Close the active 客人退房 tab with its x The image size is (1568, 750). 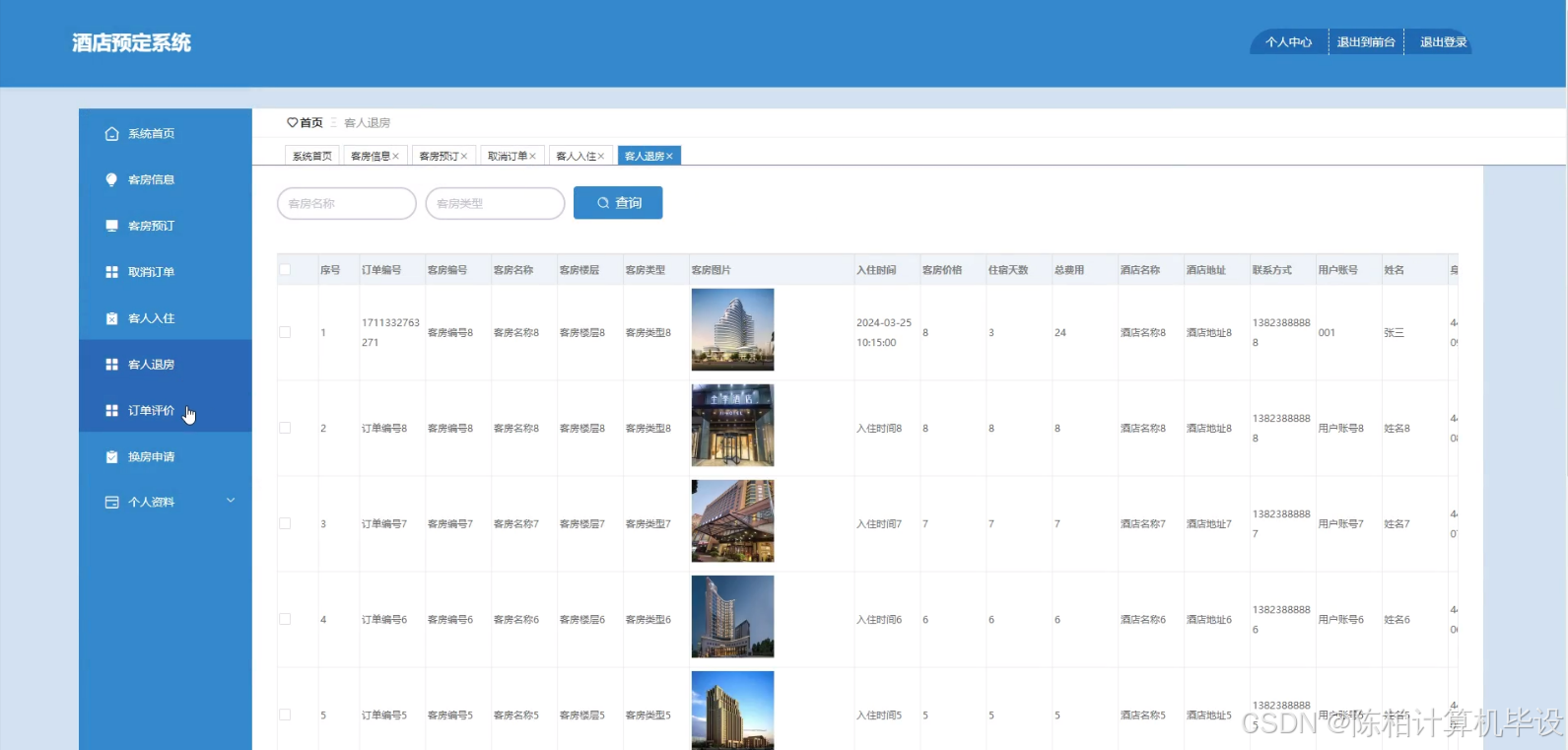click(x=669, y=157)
